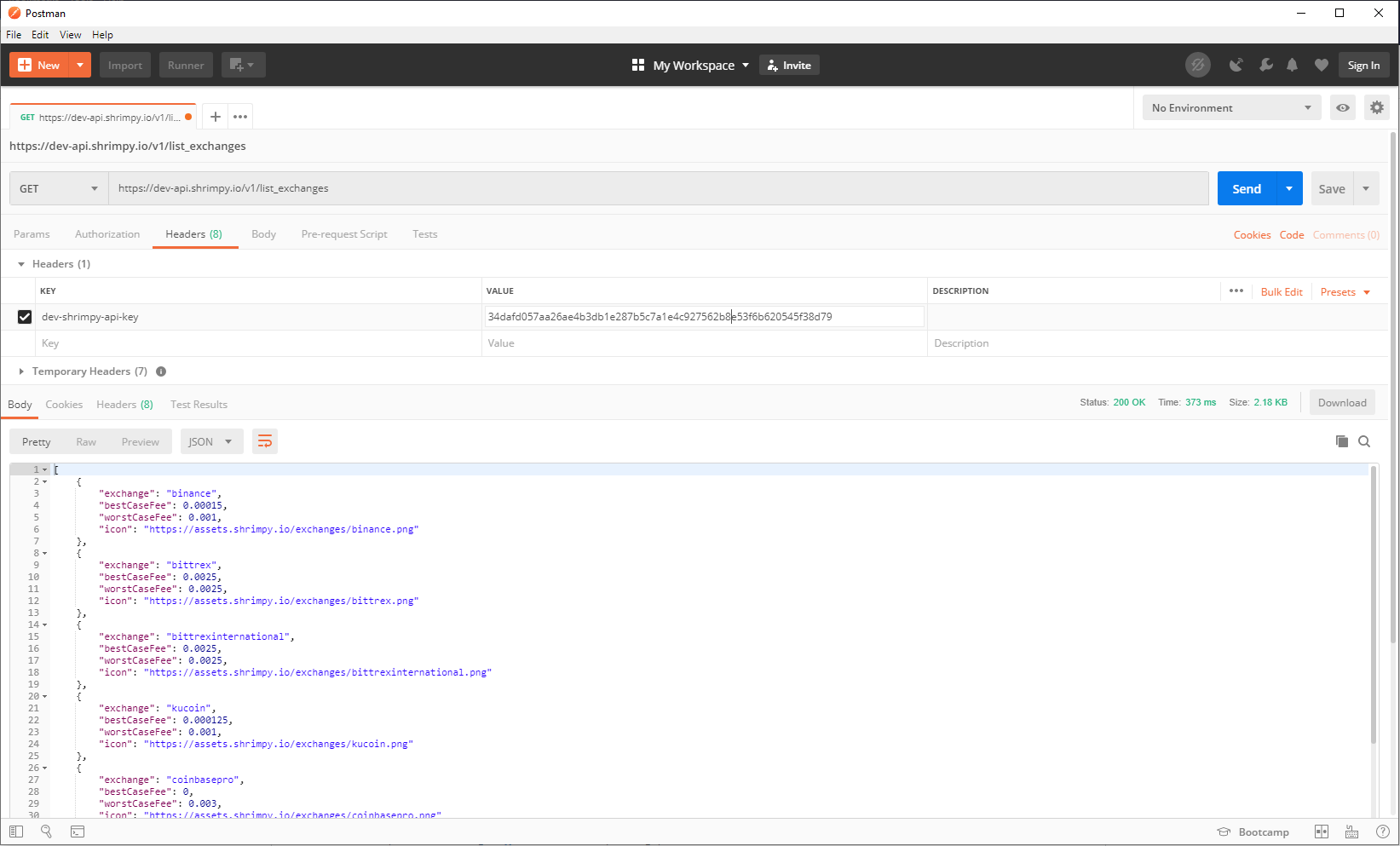Click the Import button
1400x846 pixels.
[x=125, y=65]
